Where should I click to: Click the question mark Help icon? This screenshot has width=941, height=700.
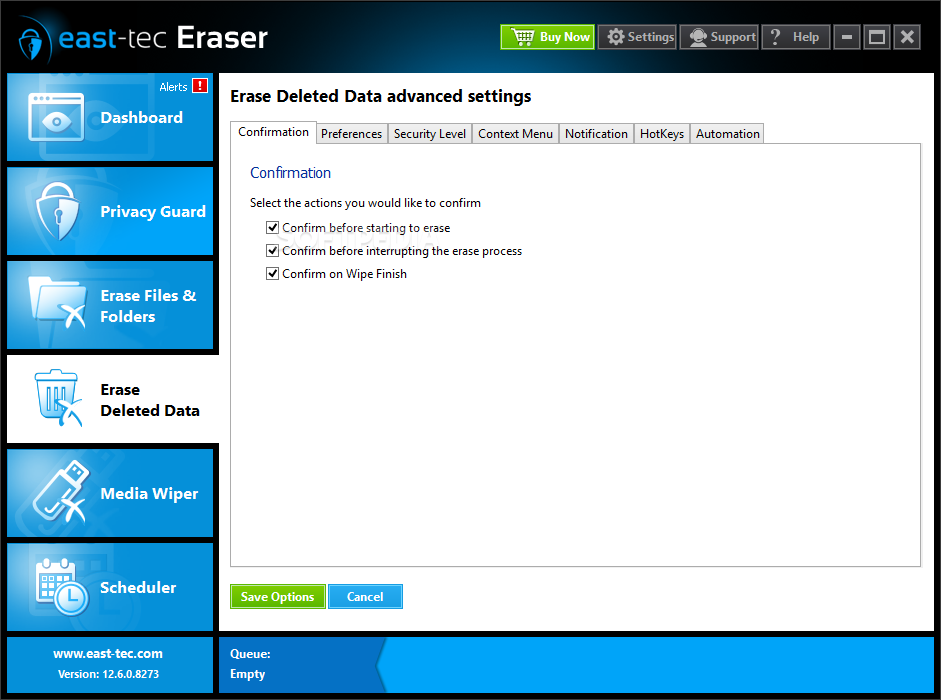click(775, 37)
